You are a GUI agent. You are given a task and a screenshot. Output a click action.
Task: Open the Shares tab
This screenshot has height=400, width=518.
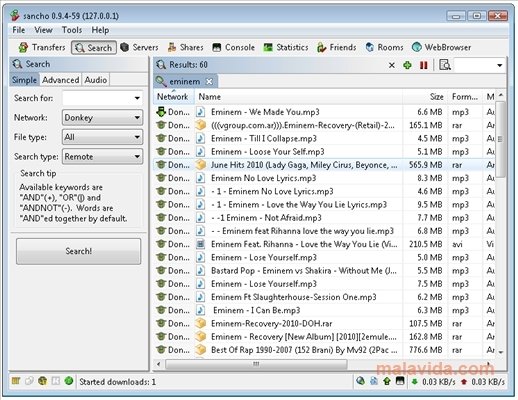pos(186,47)
